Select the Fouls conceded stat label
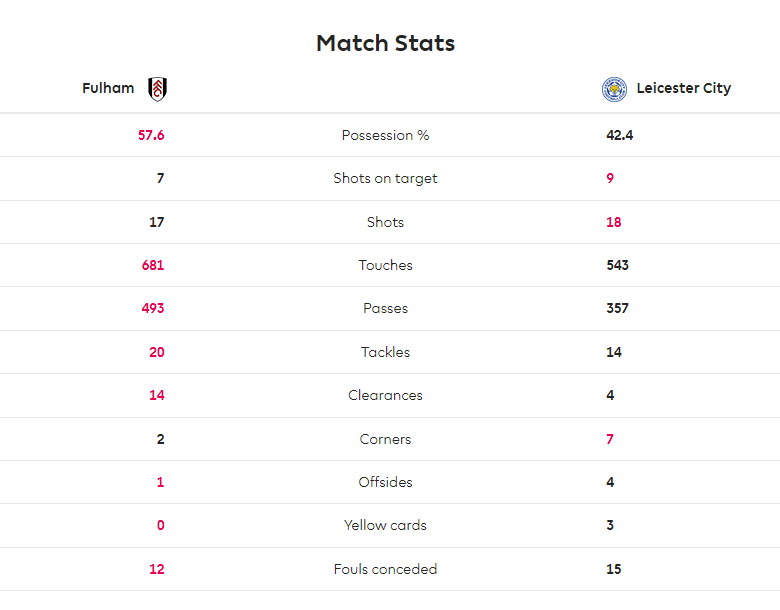The height and width of the screenshot is (610, 780). 386,569
